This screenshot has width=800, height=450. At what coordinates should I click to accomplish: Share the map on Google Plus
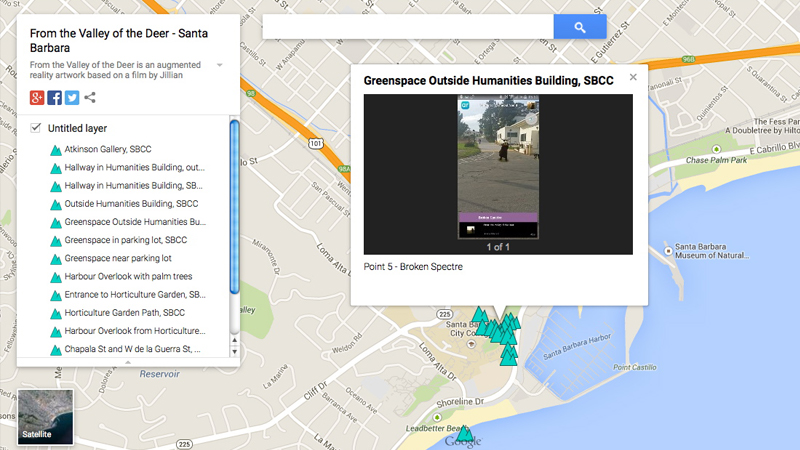37,97
